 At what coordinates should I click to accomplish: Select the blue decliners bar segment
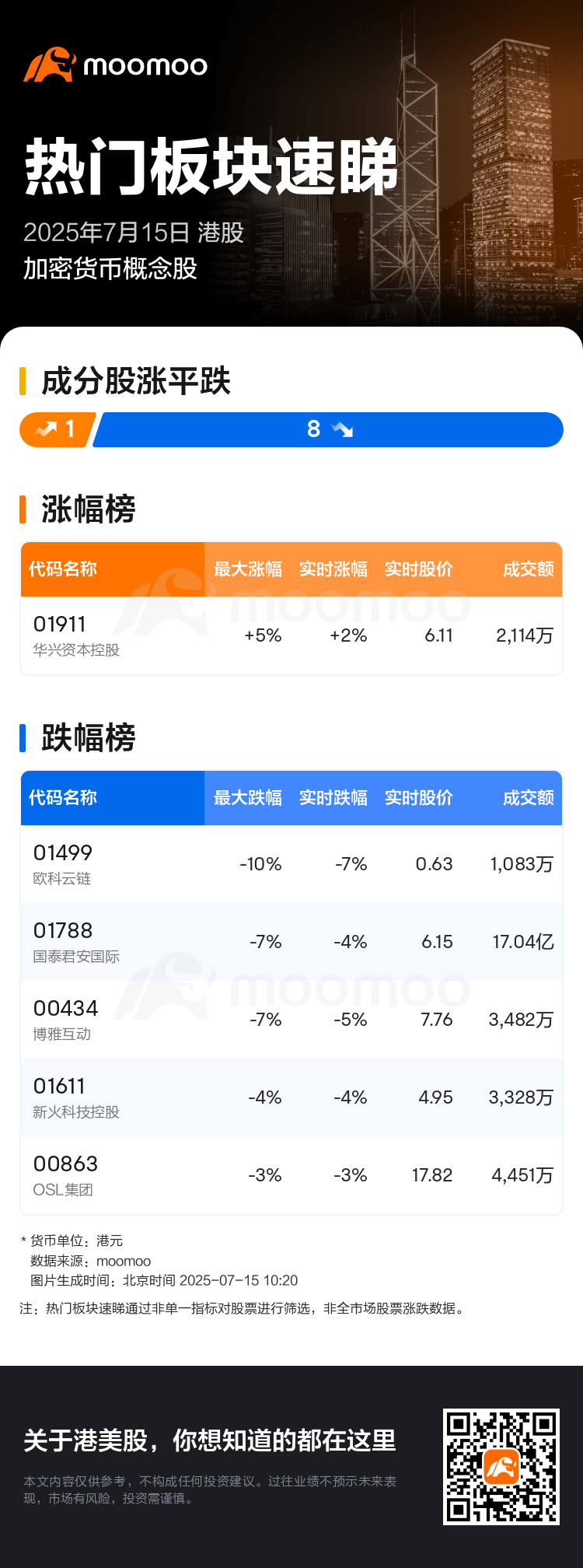328,429
